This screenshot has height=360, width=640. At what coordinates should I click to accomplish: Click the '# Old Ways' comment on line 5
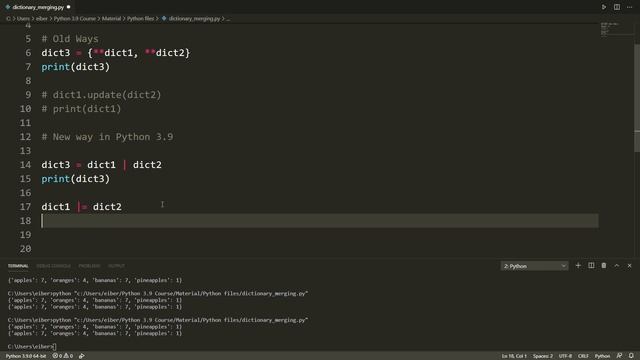70,39
